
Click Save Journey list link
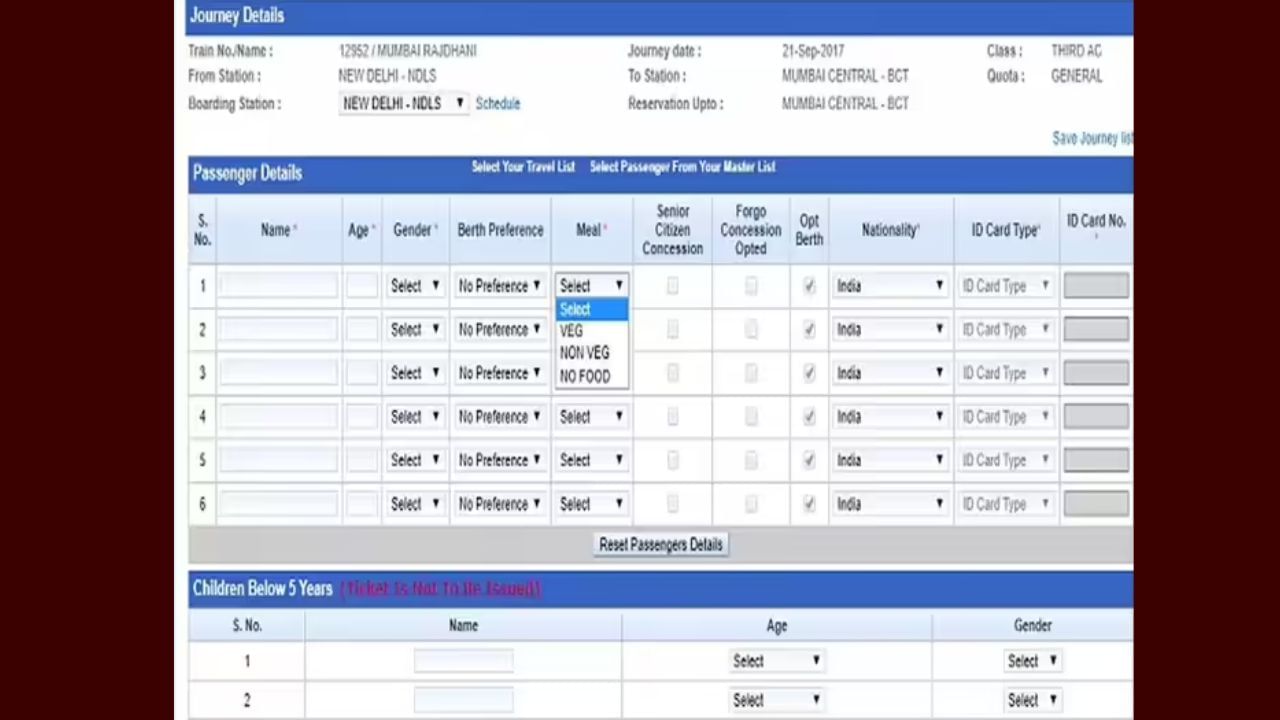pyautogui.click(x=1091, y=138)
